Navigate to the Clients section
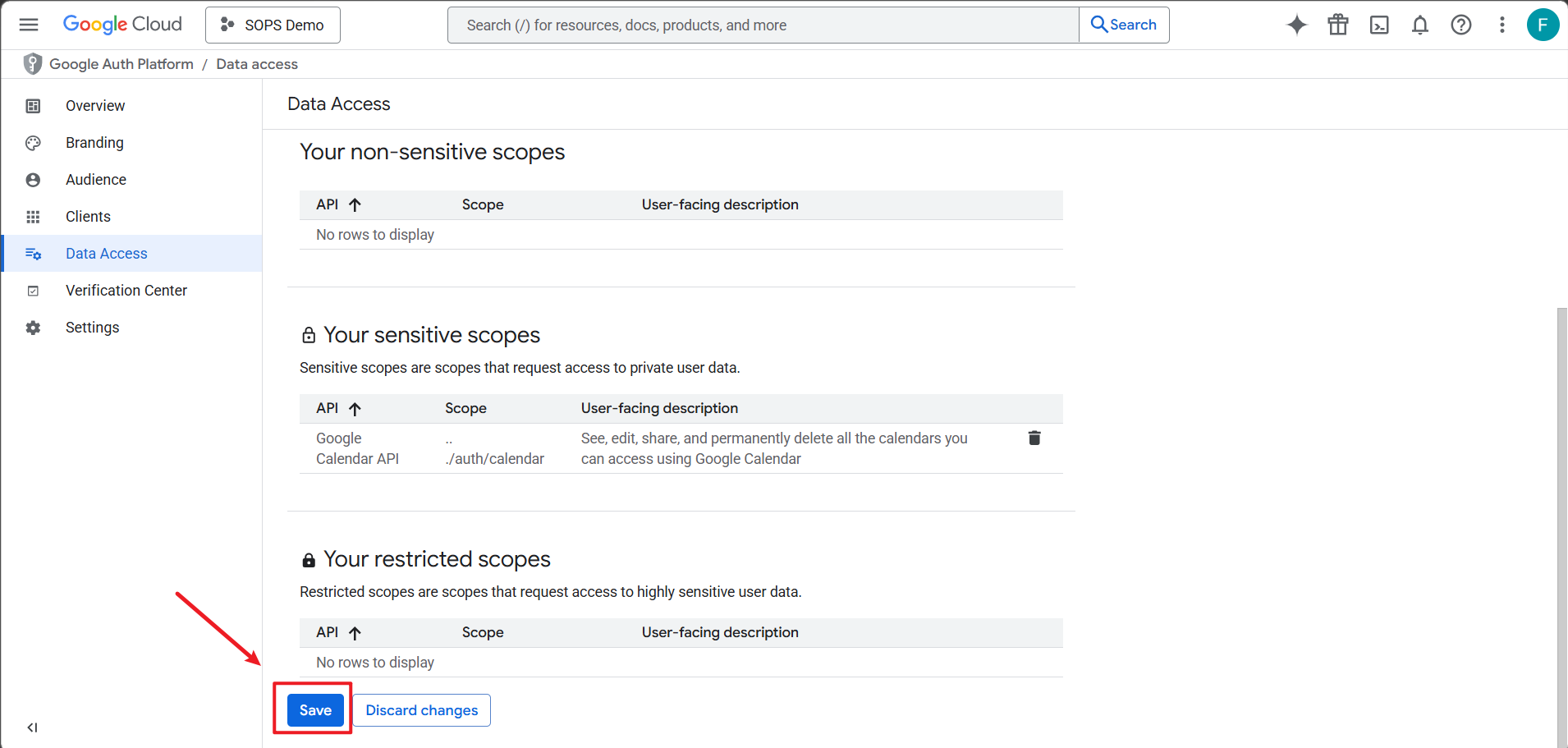 point(88,217)
